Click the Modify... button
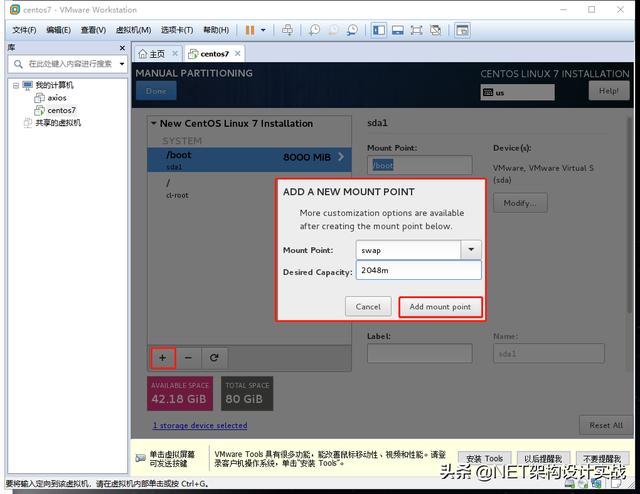 point(520,203)
